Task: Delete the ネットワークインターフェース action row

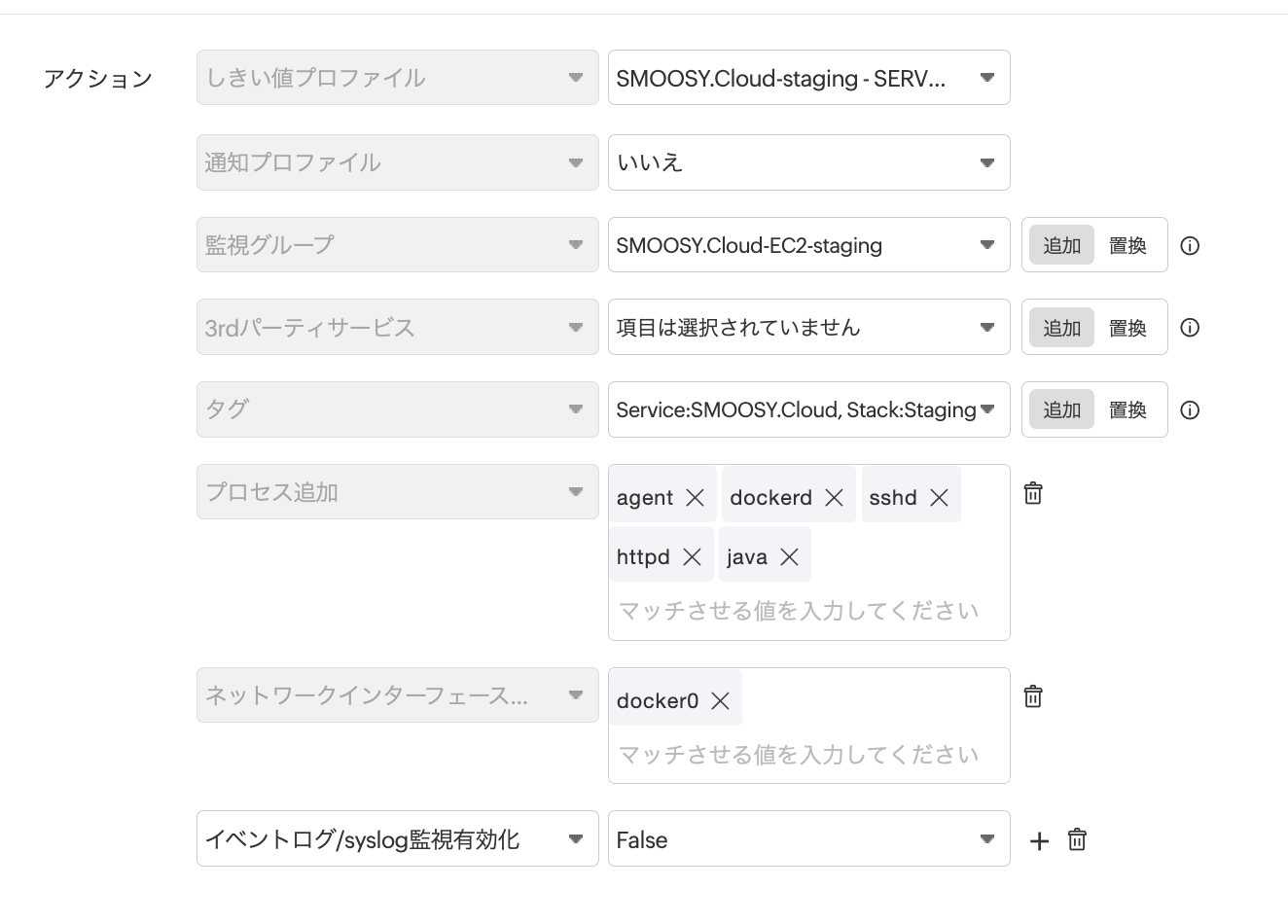Action: coord(1033,696)
